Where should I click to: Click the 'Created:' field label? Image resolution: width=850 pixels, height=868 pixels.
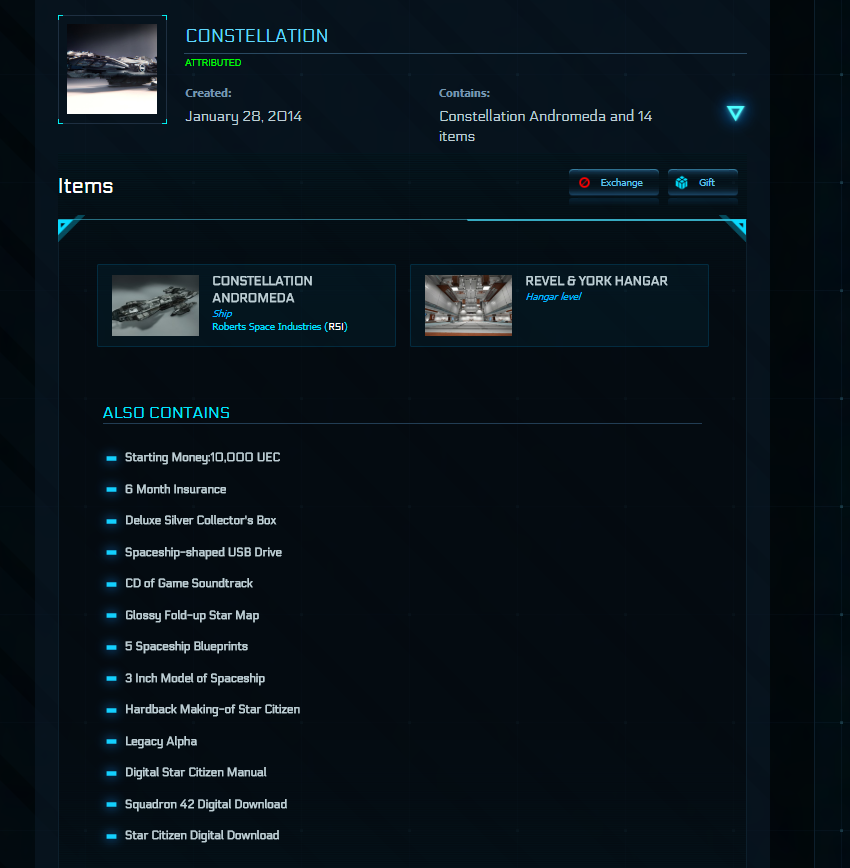(208, 93)
